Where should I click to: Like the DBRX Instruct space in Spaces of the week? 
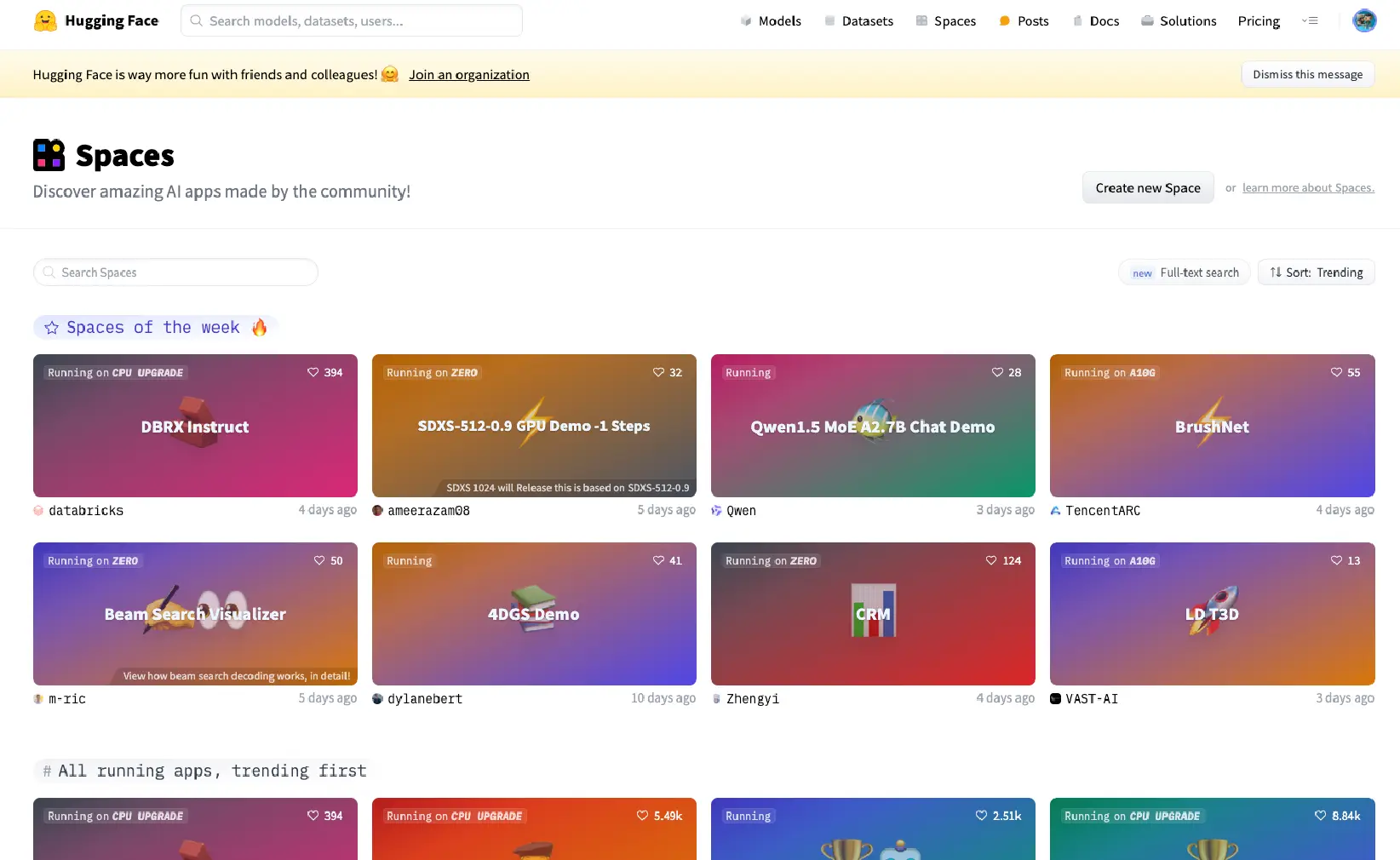(313, 372)
